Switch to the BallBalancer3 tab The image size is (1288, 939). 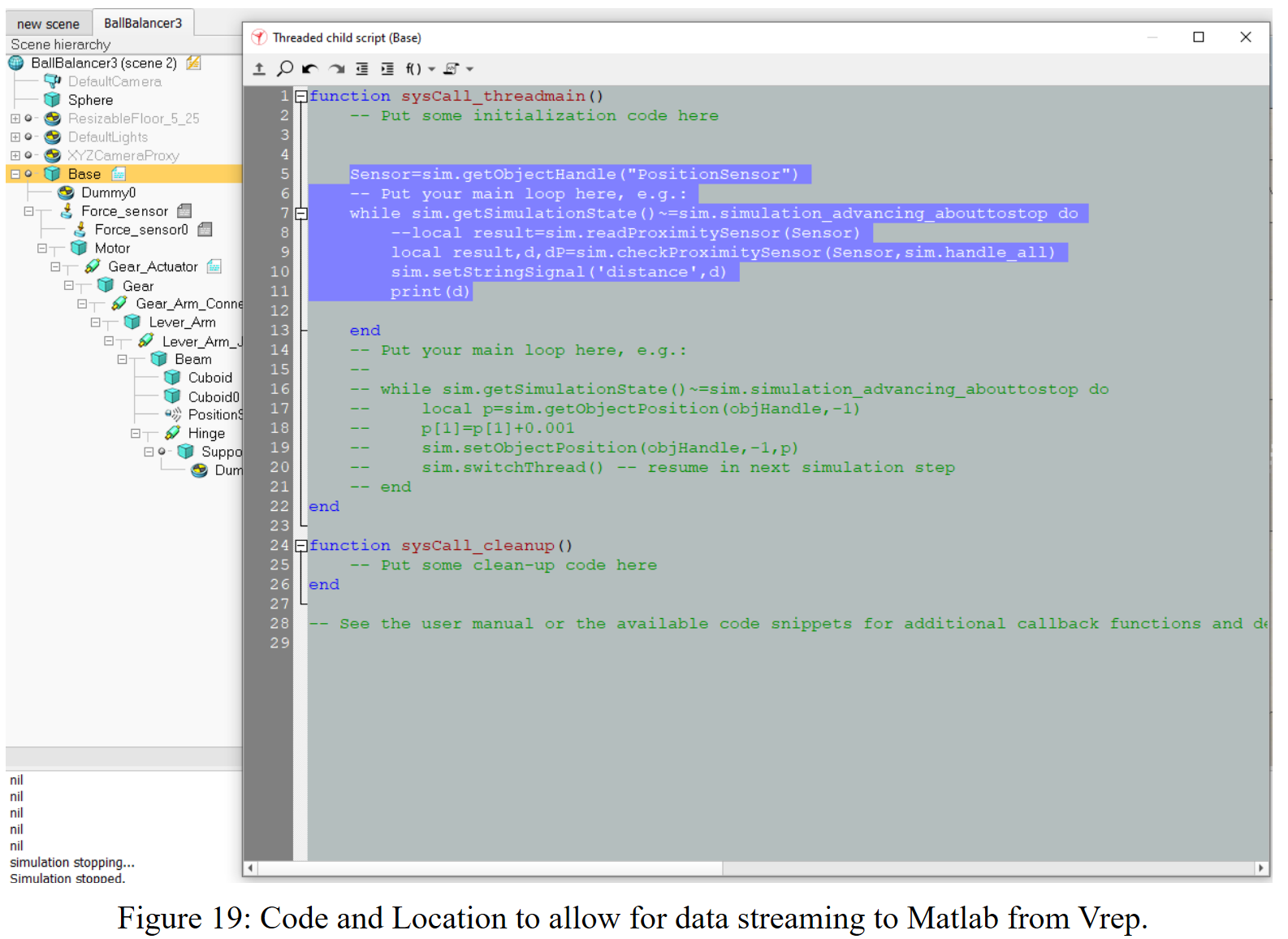143,23
